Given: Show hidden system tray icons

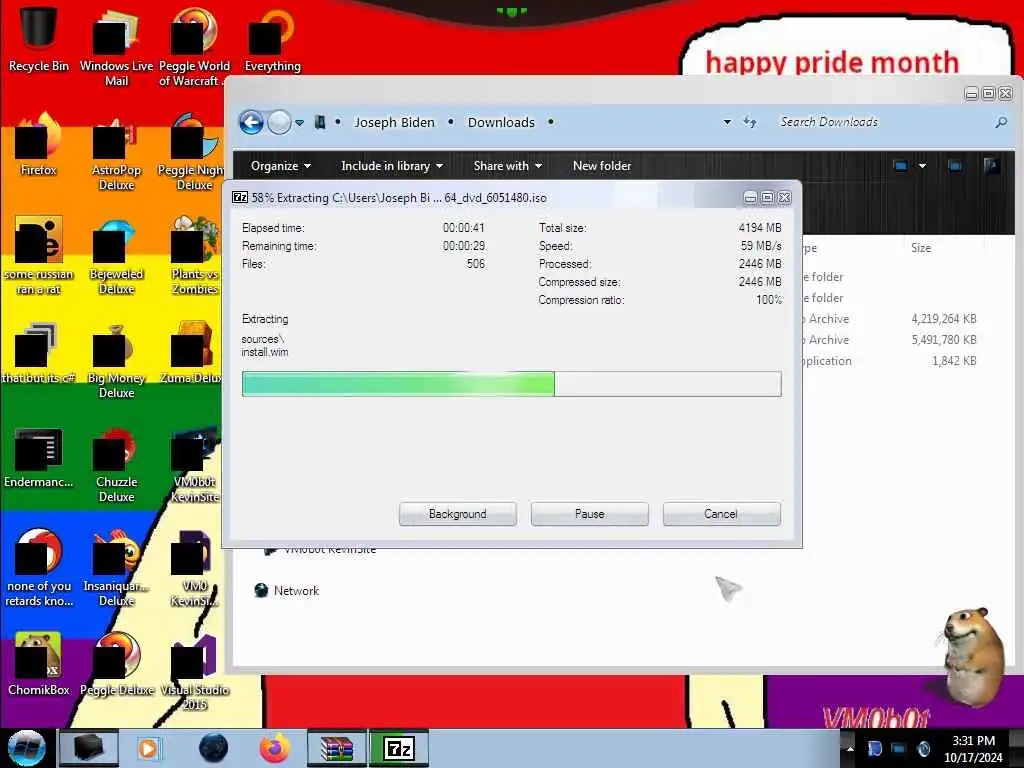Looking at the screenshot, I should 850,748.
